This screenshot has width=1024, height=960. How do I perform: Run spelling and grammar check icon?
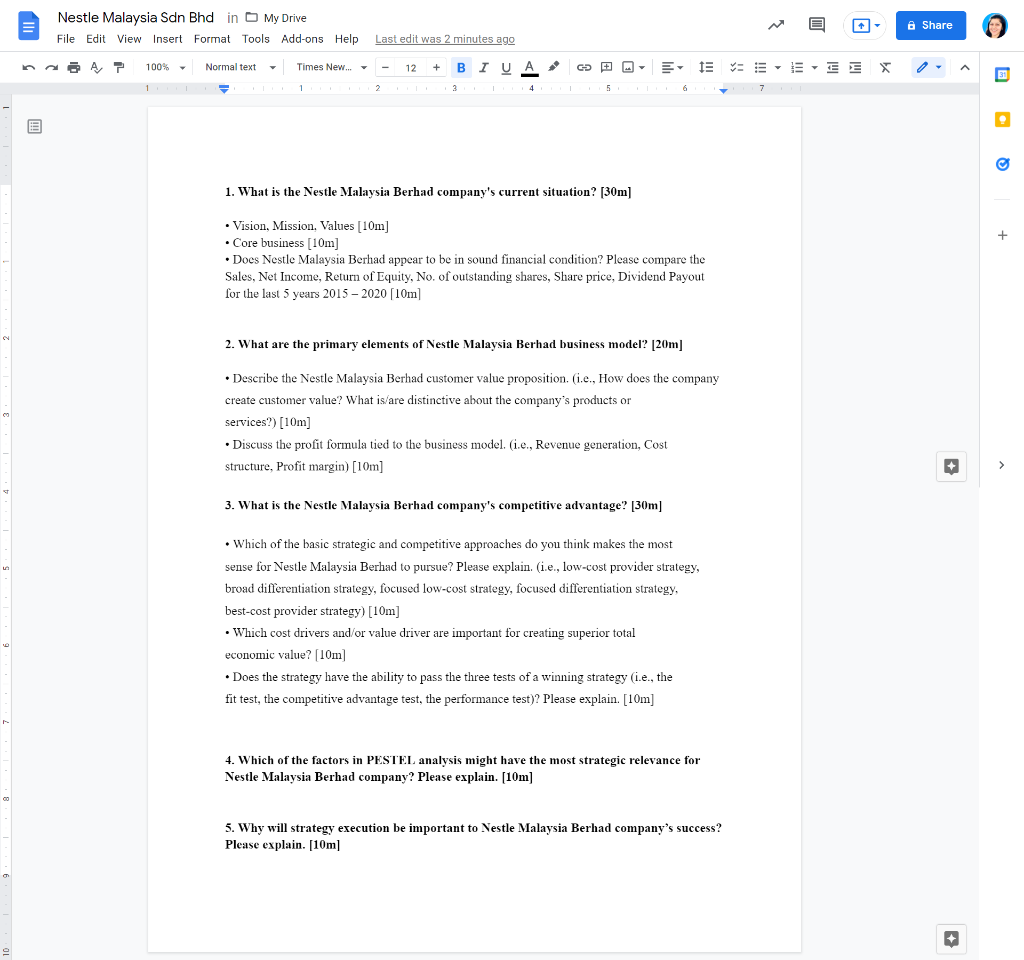pos(96,67)
